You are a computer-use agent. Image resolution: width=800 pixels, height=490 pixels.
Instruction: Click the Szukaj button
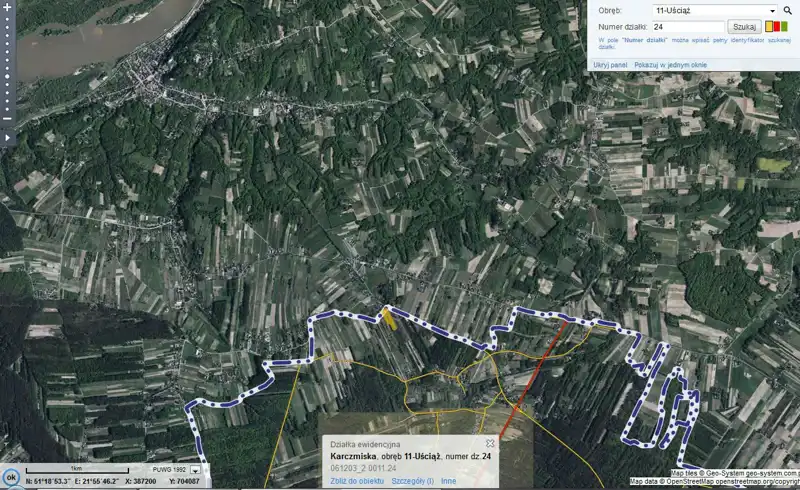[744, 27]
